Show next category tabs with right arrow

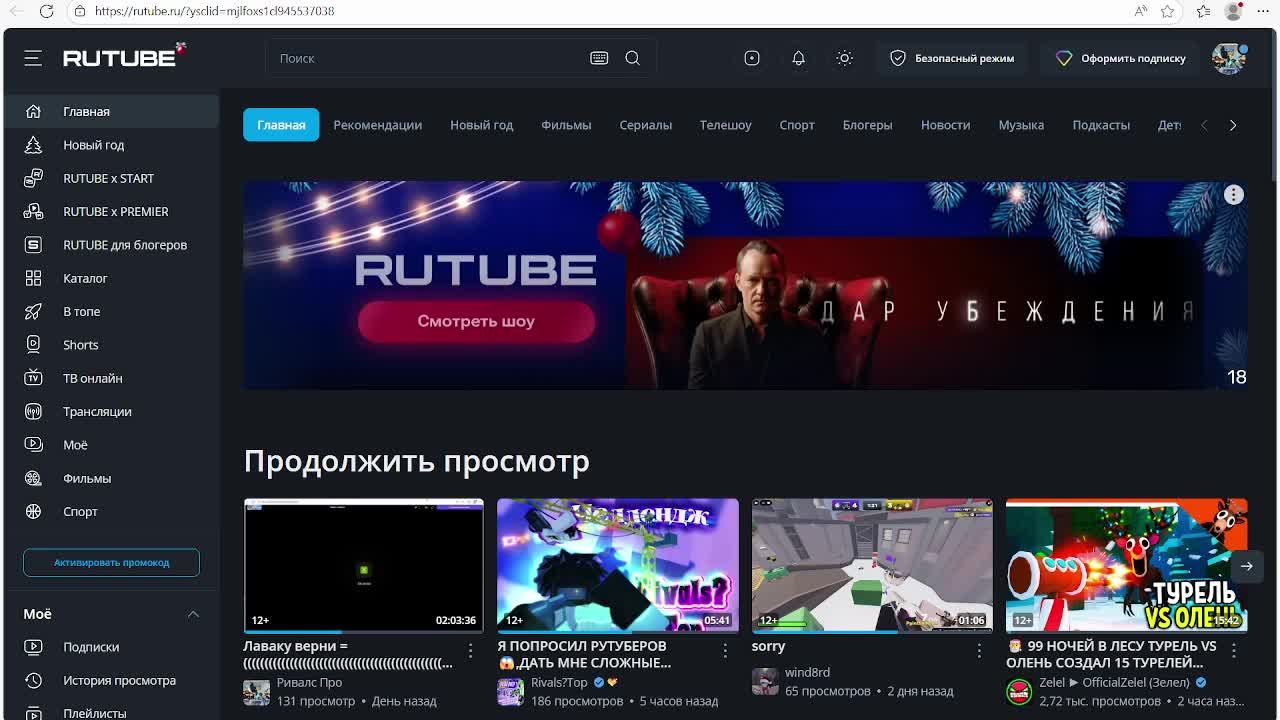pos(1233,125)
